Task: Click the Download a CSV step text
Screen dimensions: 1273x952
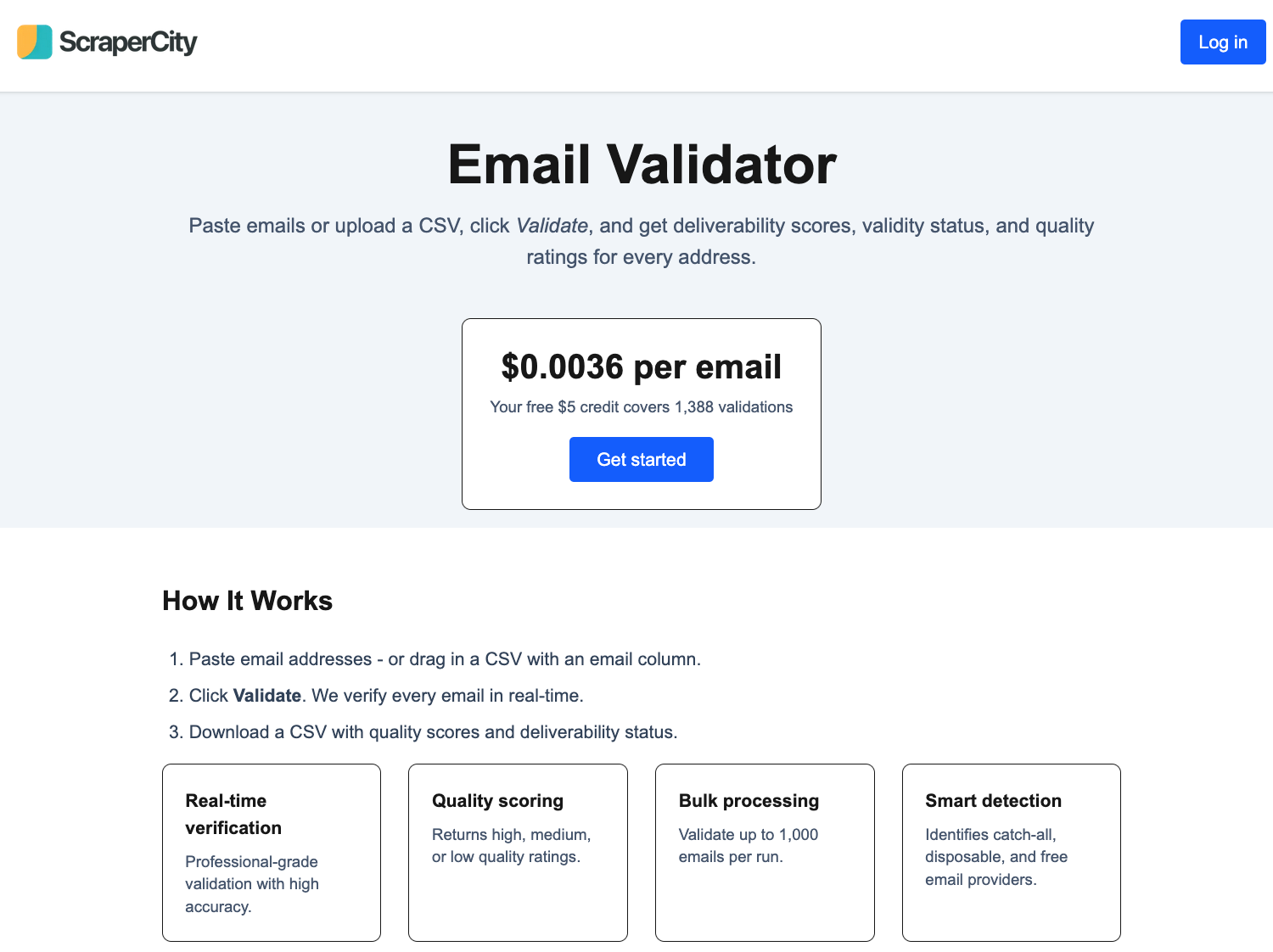Action: [x=433, y=732]
